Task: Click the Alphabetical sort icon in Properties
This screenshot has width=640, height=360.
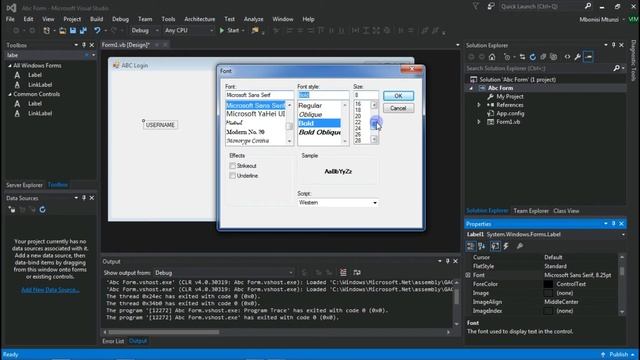Action: click(482, 246)
